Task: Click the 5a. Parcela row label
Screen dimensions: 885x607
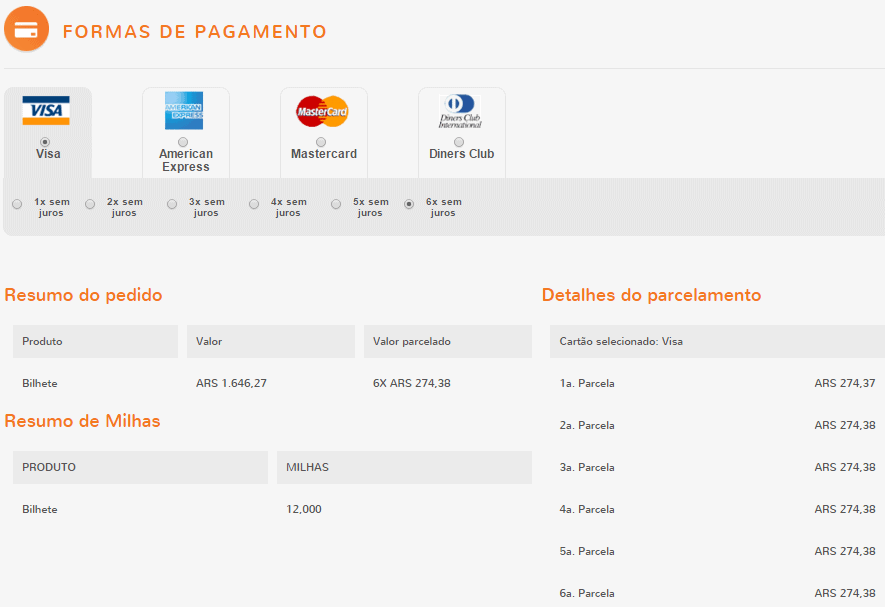Action: coord(587,552)
